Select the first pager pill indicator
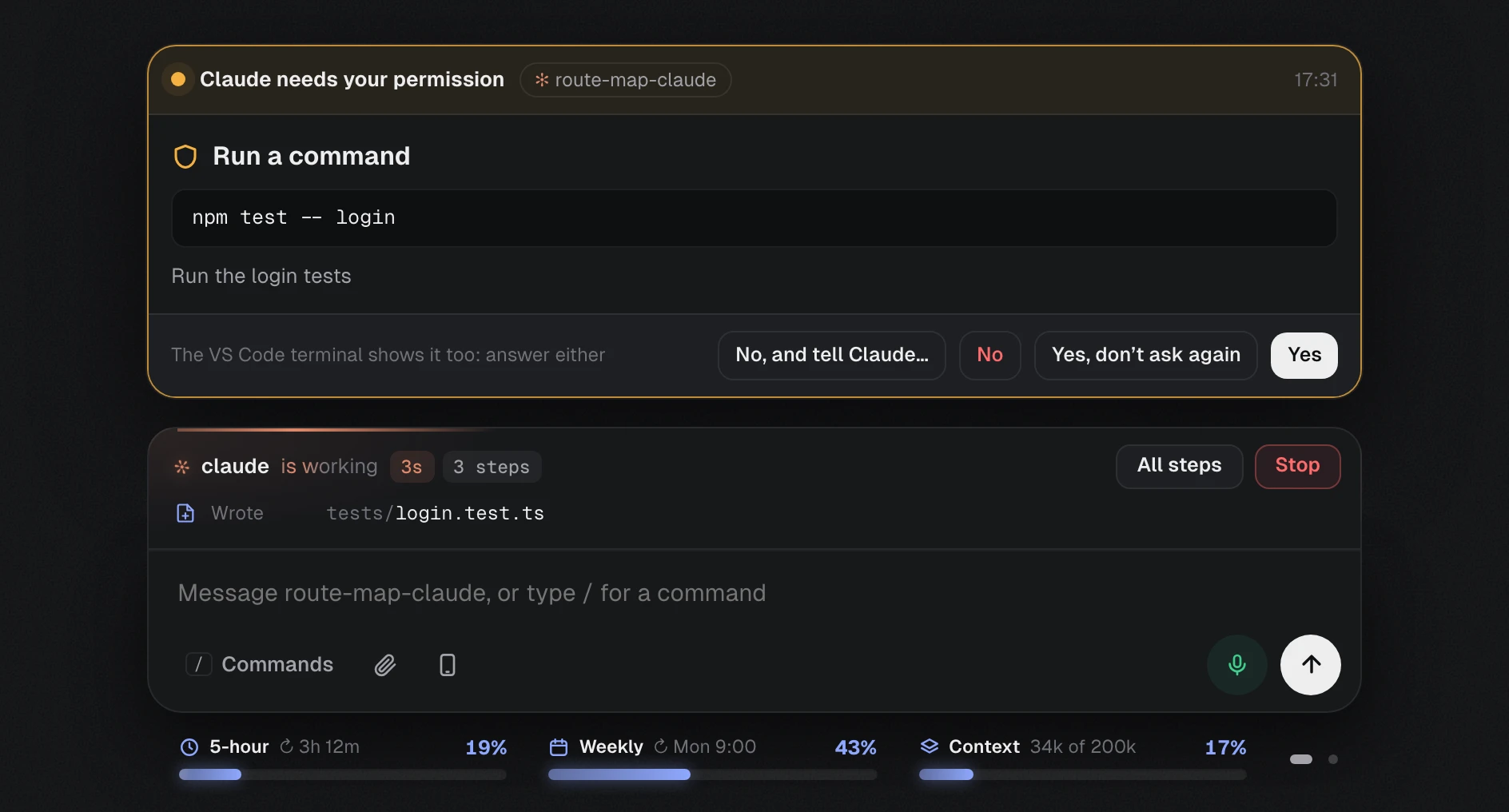Viewport: 1509px width, 812px height. [1301, 759]
